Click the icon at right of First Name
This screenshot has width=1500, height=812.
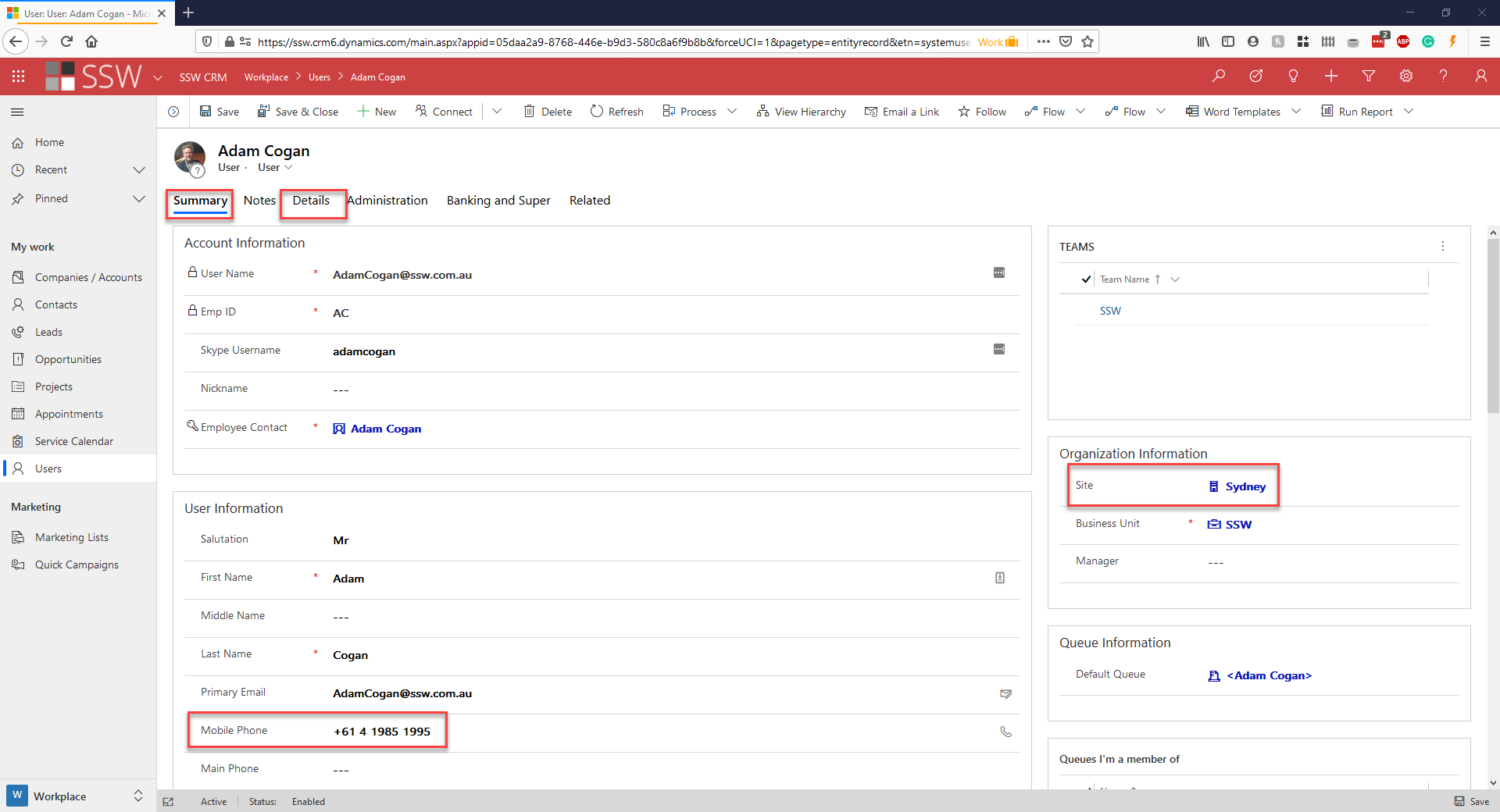(x=999, y=578)
